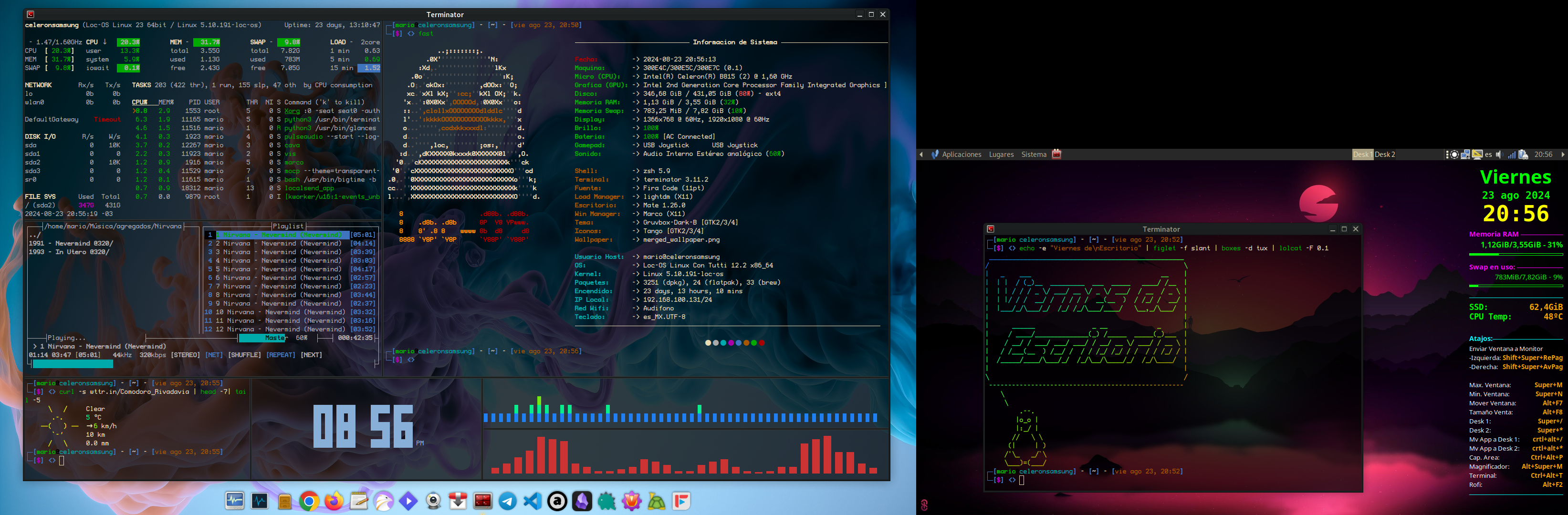Toggle [SHUFFLE] in the mocp player
This screenshot has width=1568, height=515.
click(x=244, y=355)
